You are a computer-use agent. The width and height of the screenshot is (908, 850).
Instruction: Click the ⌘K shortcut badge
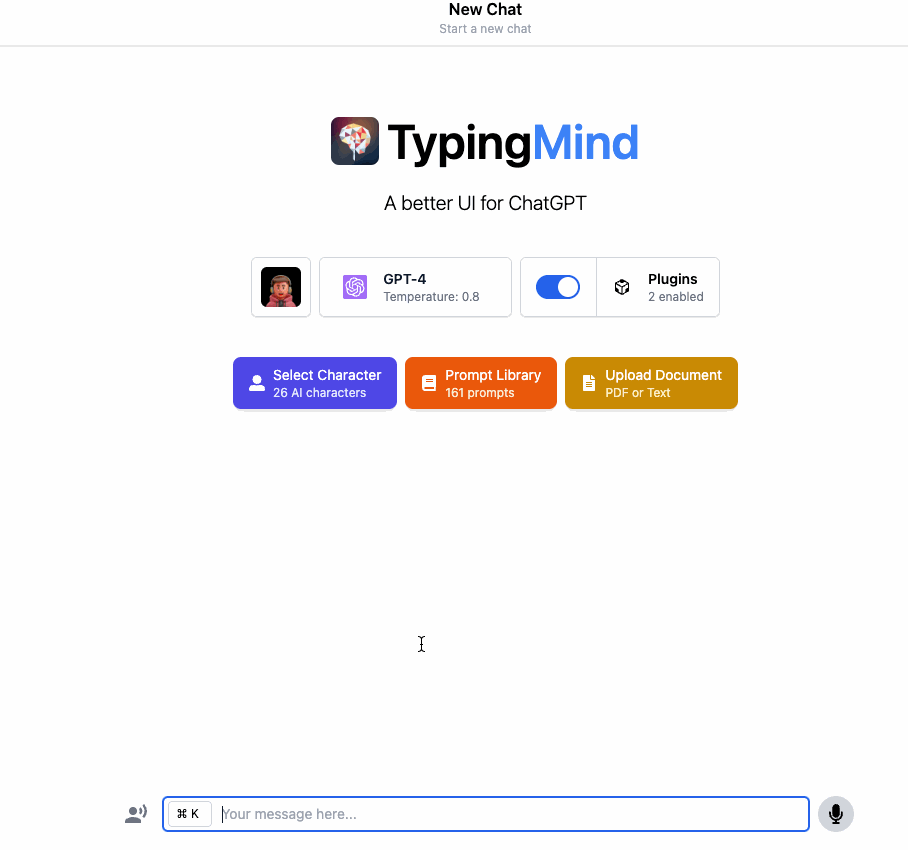tap(189, 814)
